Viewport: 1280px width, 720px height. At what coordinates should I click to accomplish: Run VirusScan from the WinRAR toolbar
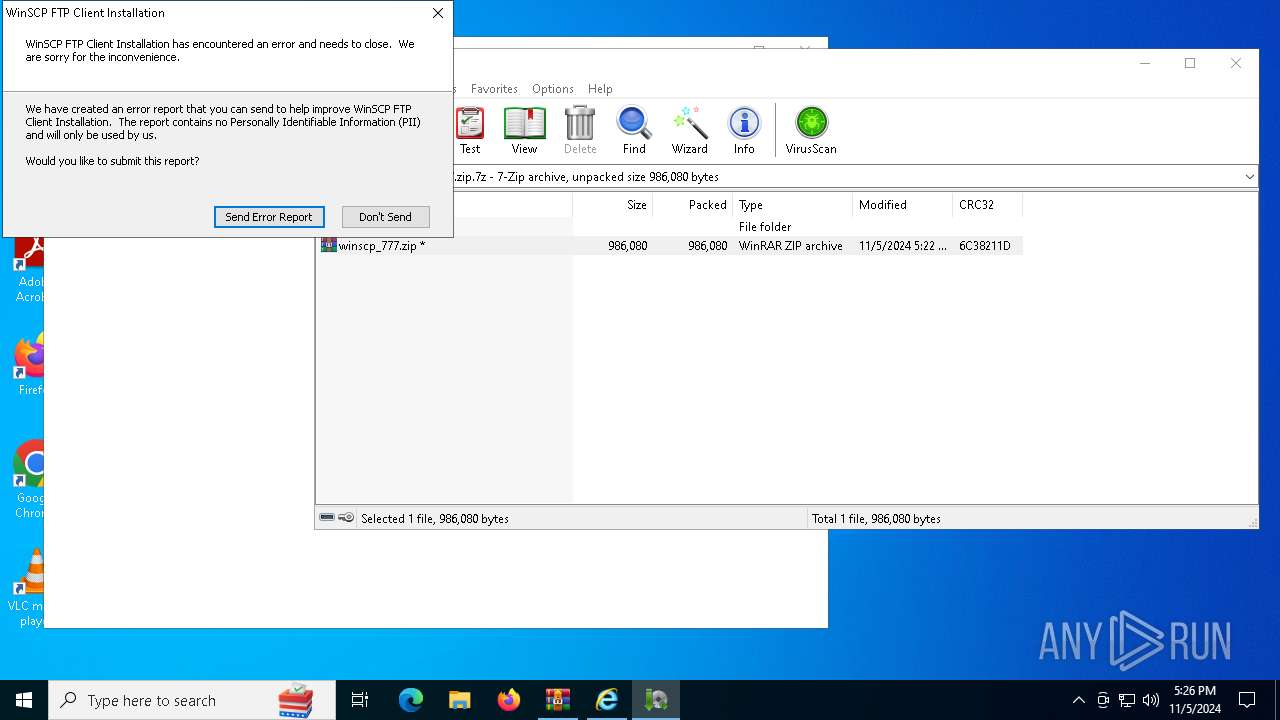811,131
